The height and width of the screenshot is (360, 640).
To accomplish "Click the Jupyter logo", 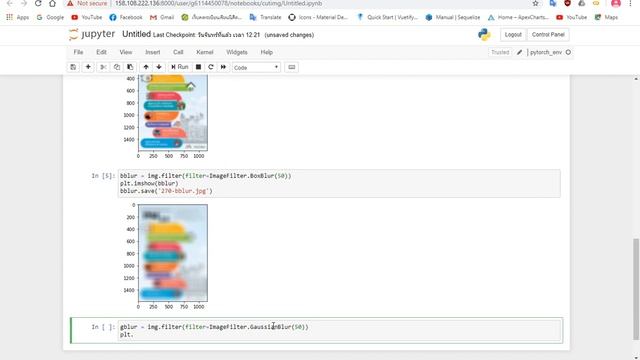I will coord(92,34).
